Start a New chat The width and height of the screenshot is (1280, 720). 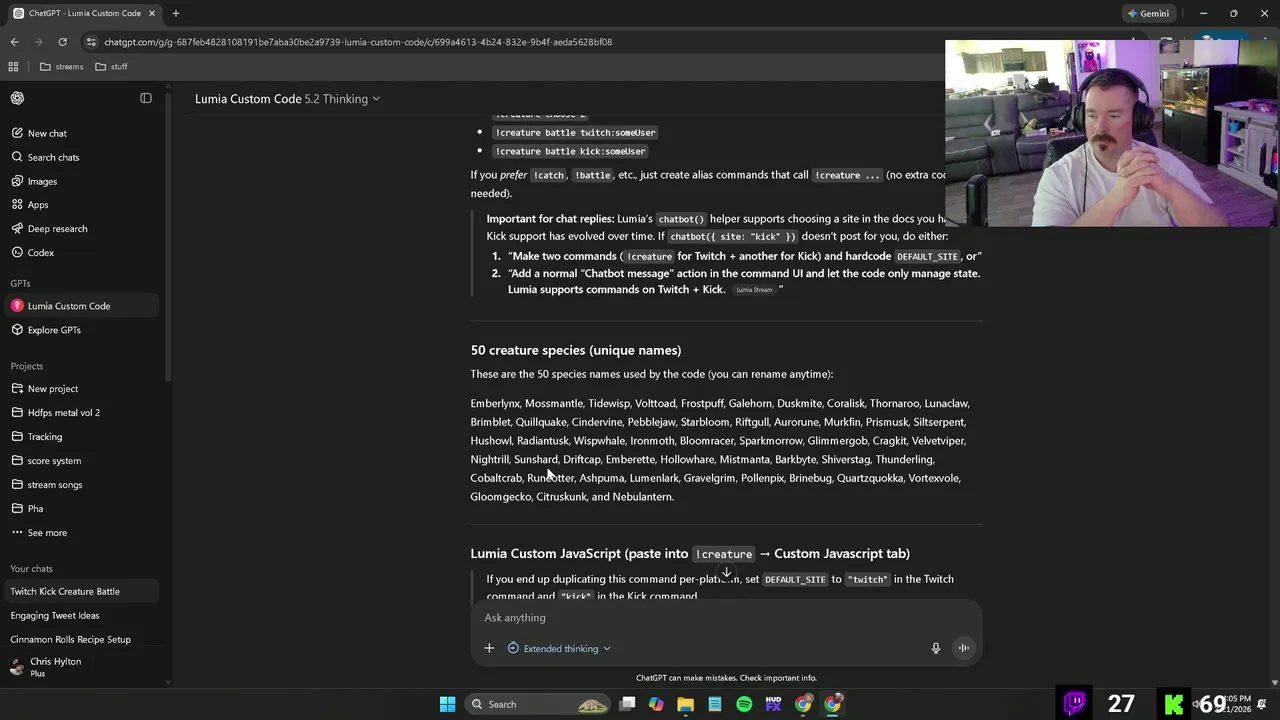tap(47, 133)
